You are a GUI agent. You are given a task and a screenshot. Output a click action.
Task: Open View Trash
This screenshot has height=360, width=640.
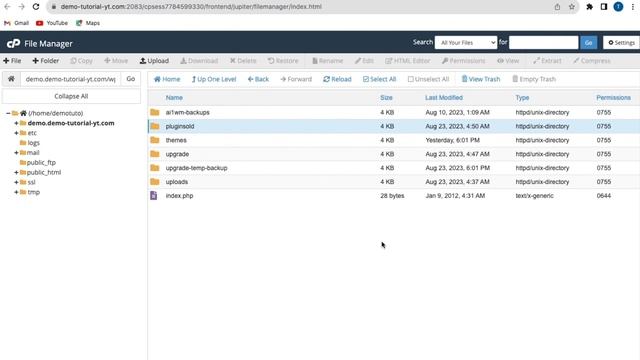[x=481, y=79]
